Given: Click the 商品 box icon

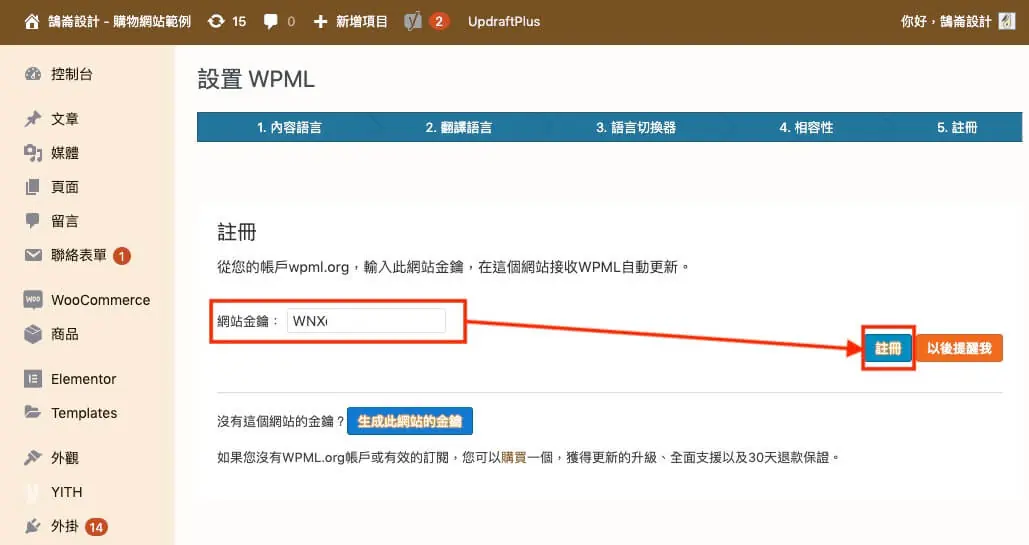Looking at the screenshot, I should pyautogui.click(x=33, y=334).
